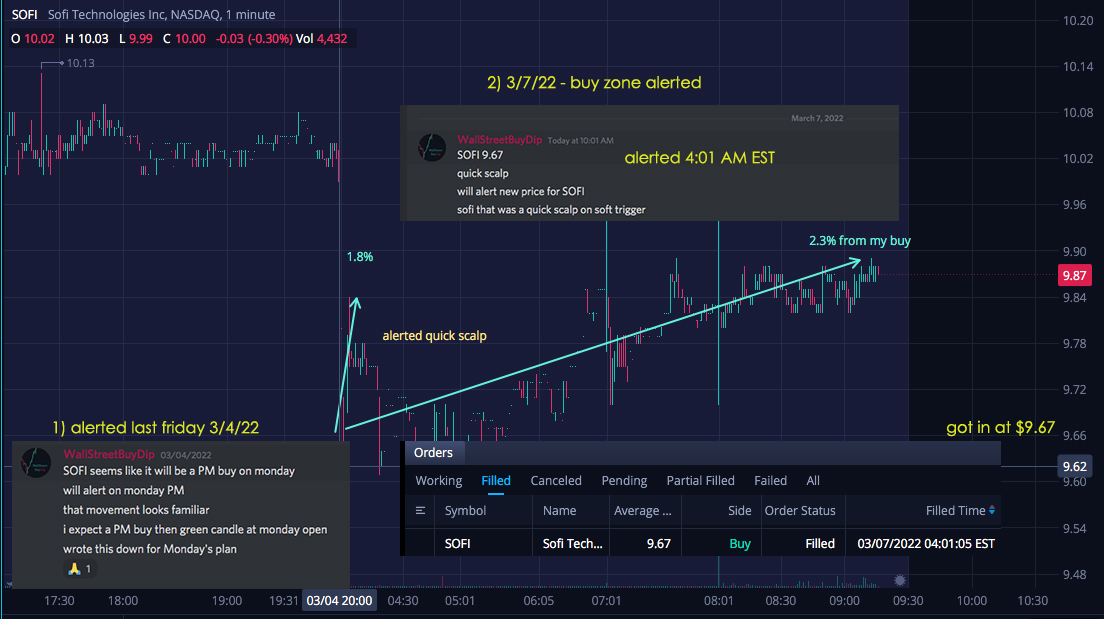Show the Failed orders tab
Viewport: 1104px width, 619px height.
click(770, 480)
